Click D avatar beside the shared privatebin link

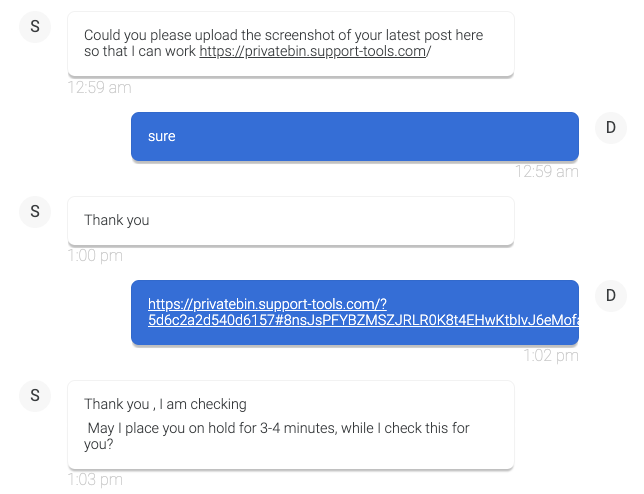[610, 295]
